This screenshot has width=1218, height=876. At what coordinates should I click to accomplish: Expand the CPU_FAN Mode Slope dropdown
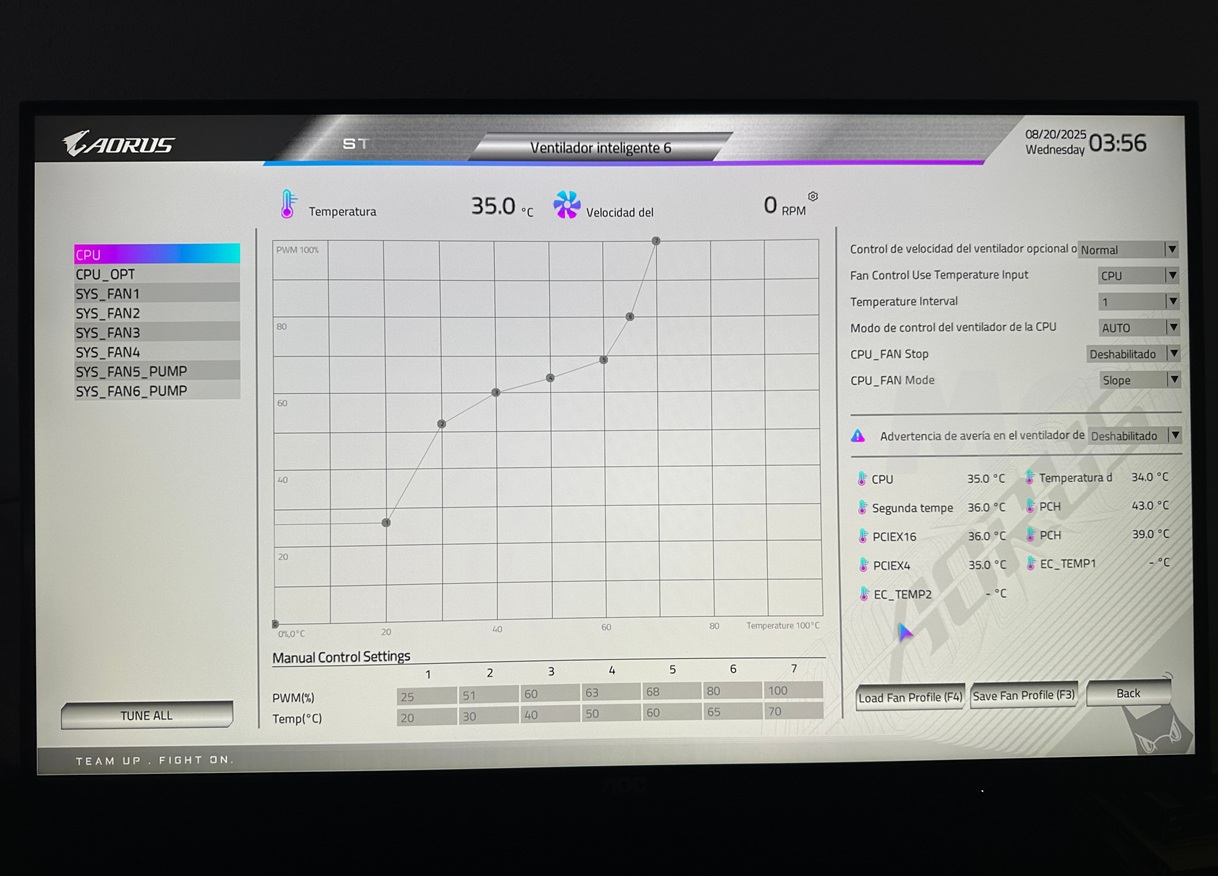tap(1139, 380)
